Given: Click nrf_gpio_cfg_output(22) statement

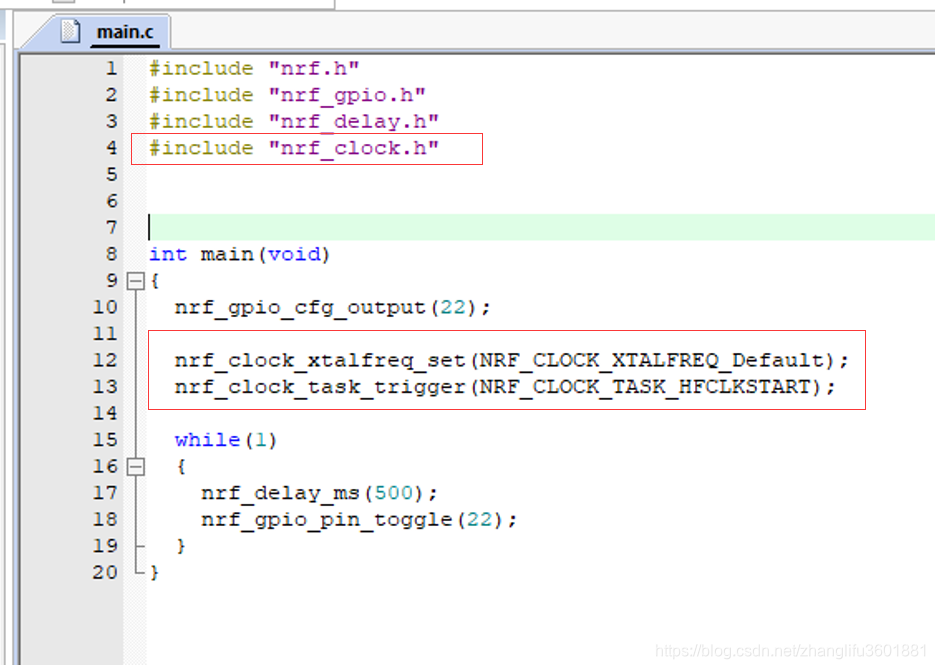Looking at the screenshot, I should 332,308.
